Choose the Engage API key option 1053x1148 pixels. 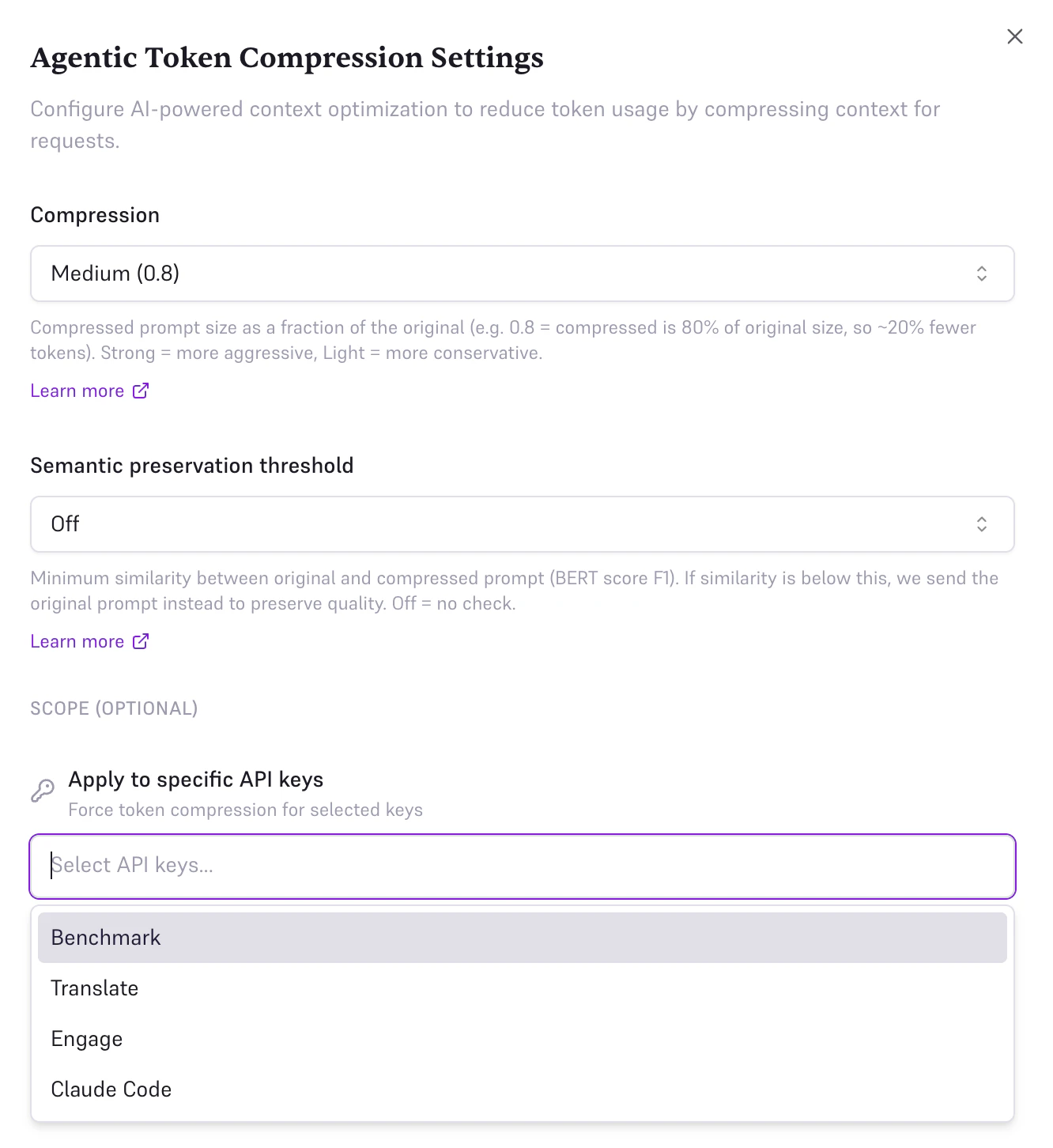(x=86, y=1038)
